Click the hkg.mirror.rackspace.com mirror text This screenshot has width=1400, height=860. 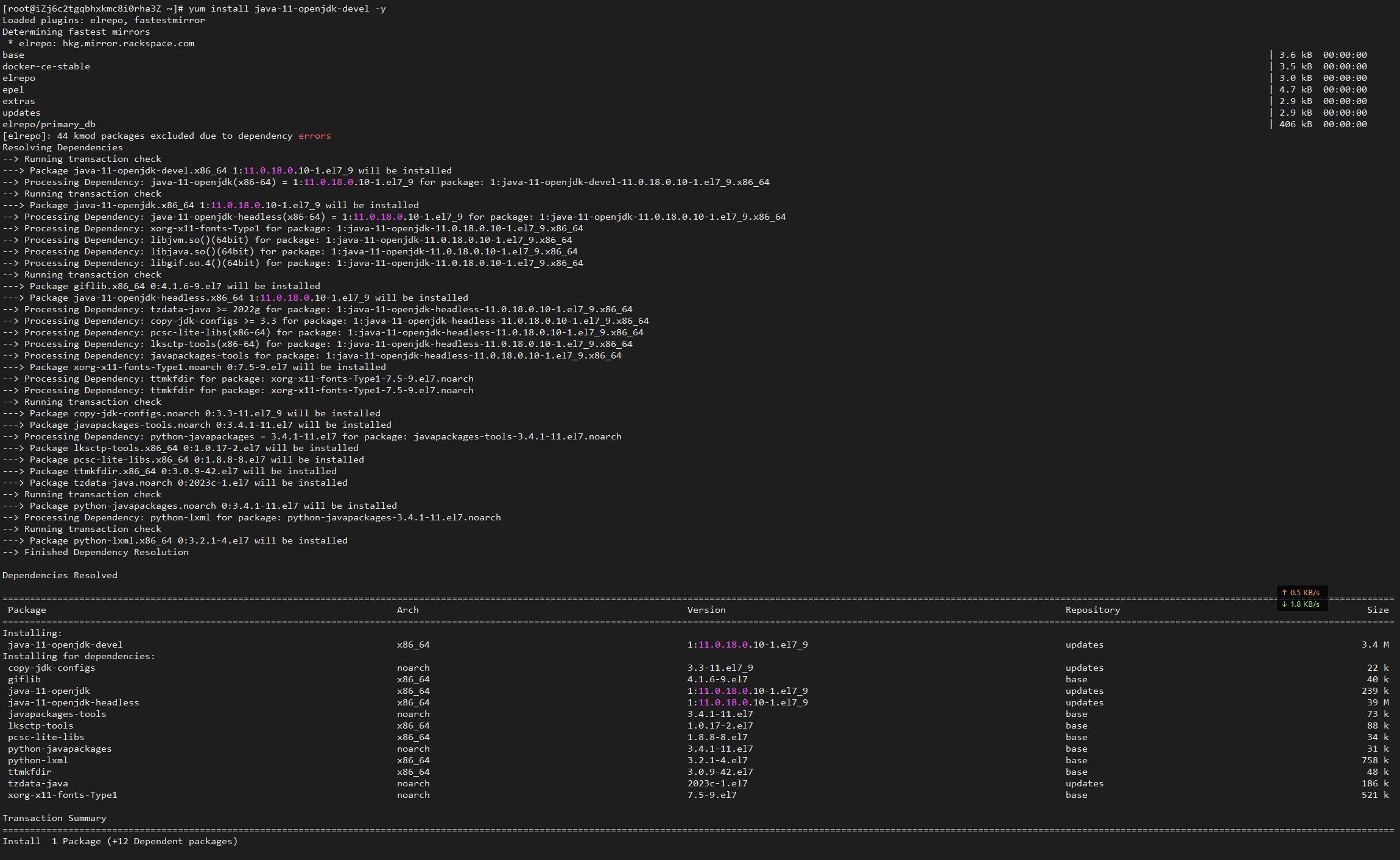pos(128,43)
